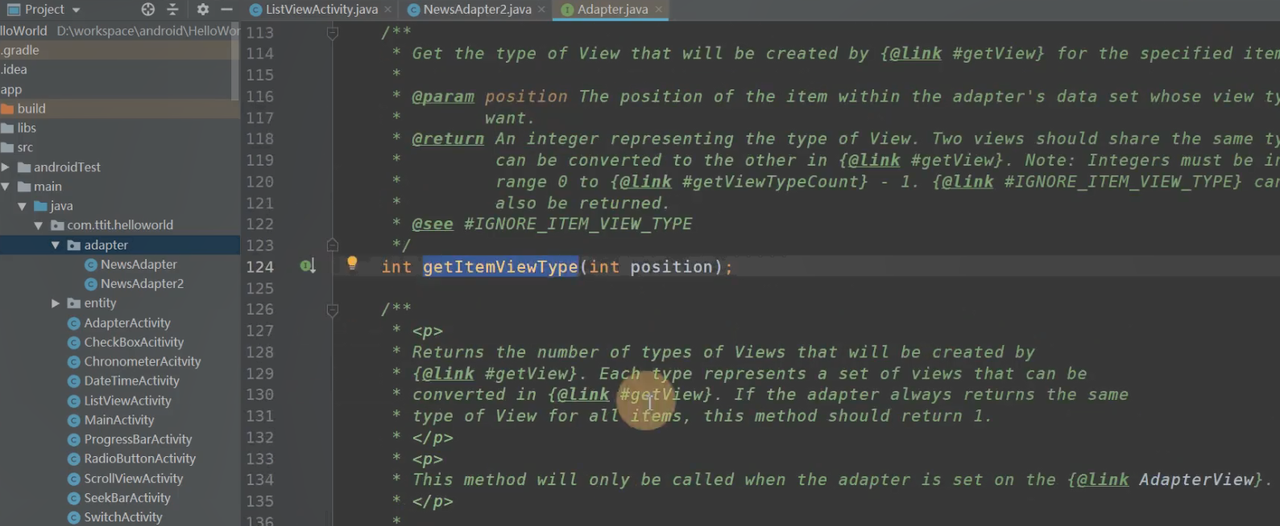The height and width of the screenshot is (526, 1280).
Task: Expand the entity package
Action: [56, 303]
